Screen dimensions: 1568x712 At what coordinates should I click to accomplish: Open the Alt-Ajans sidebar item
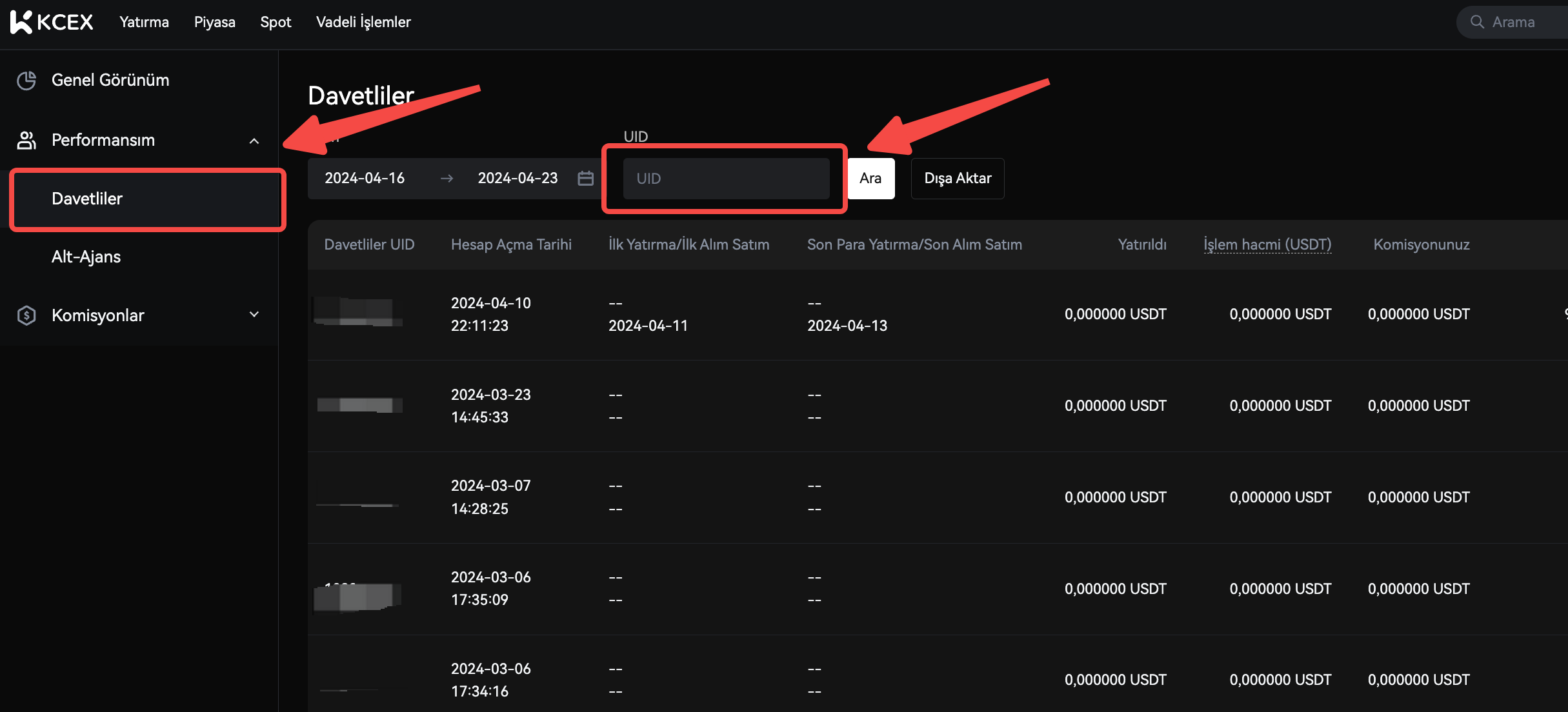(x=86, y=257)
